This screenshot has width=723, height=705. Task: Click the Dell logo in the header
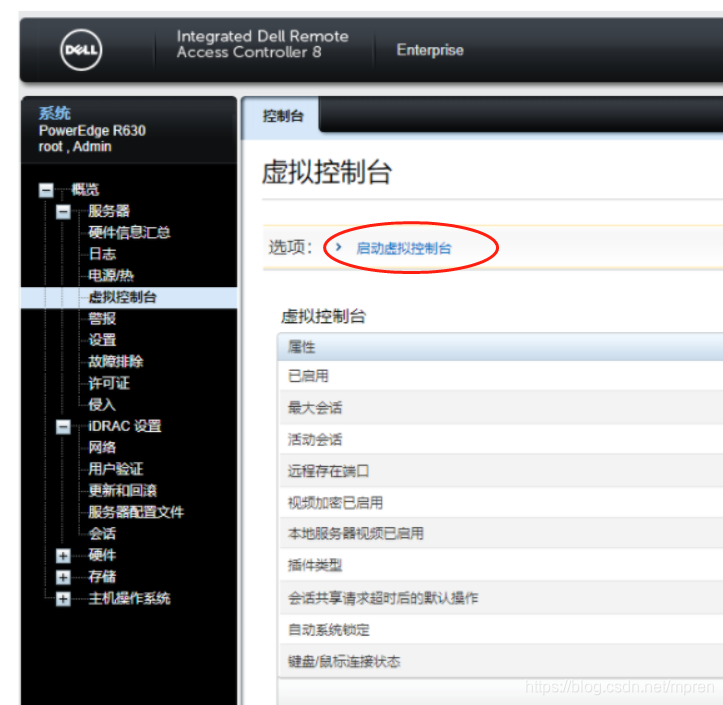(81, 50)
